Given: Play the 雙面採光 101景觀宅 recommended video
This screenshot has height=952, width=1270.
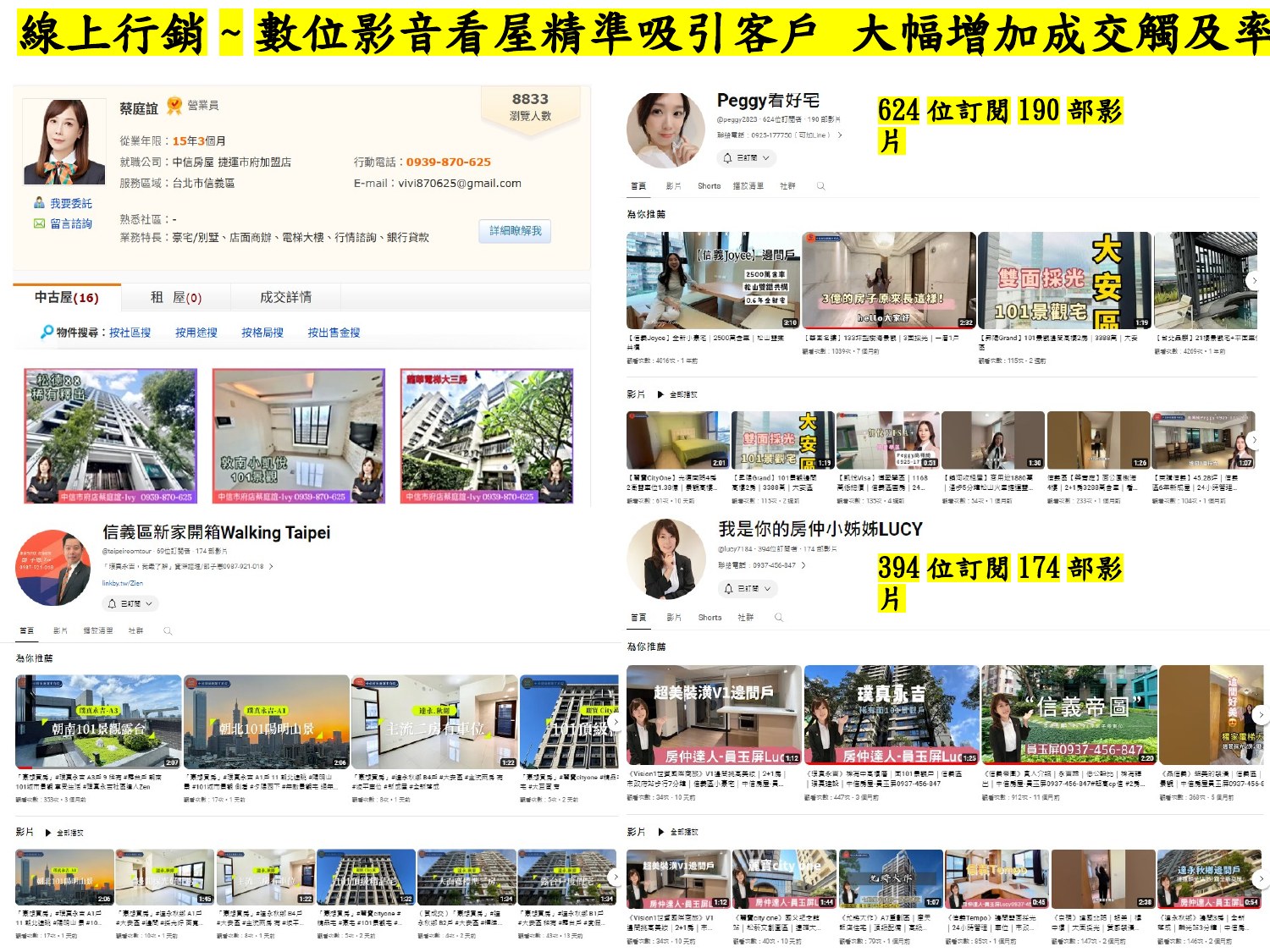Looking at the screenshot, I should coord(1064,280).
